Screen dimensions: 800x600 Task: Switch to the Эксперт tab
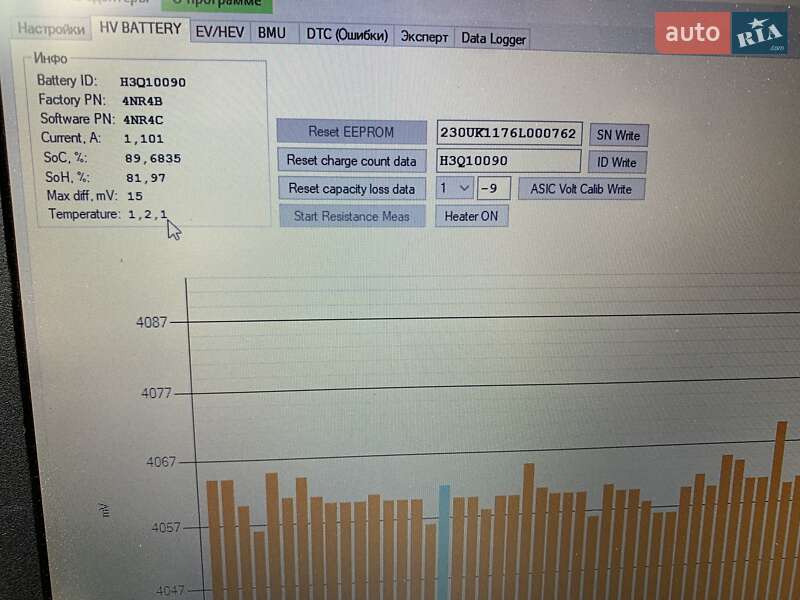tap(424, 37)
